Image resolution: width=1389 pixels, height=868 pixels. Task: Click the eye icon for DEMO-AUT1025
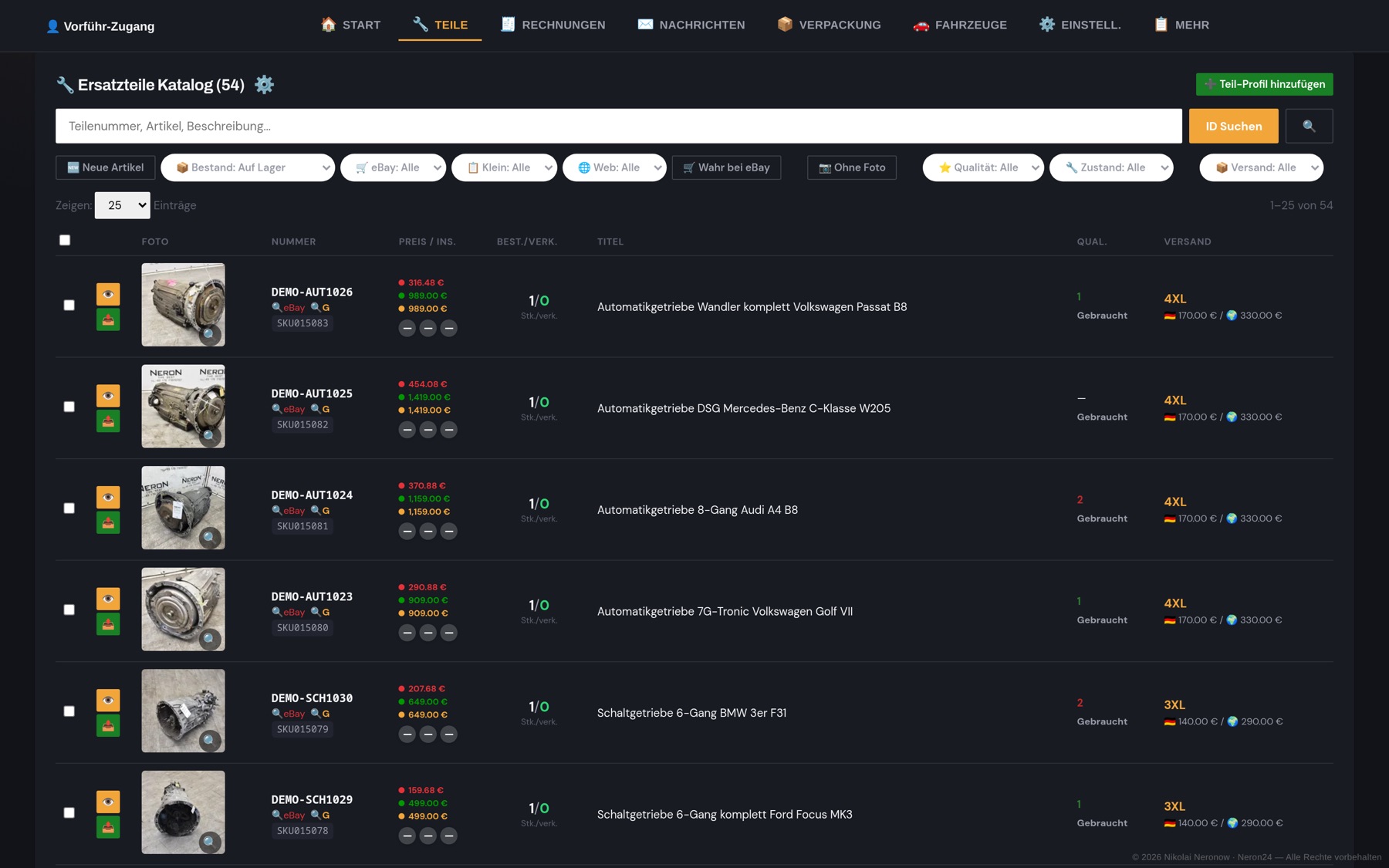[108, 396]
